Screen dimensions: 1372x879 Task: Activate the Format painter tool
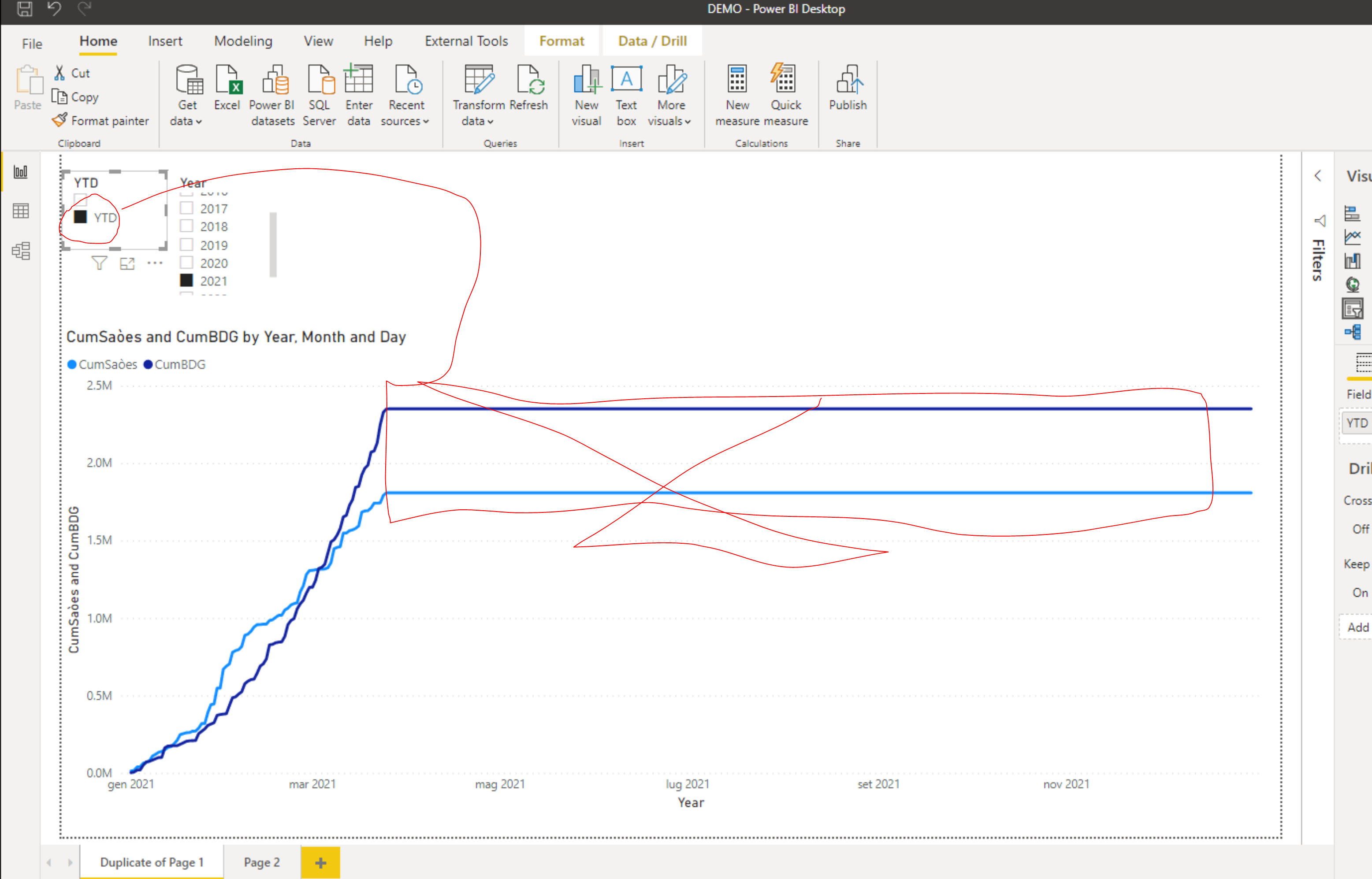coord(100,120)
